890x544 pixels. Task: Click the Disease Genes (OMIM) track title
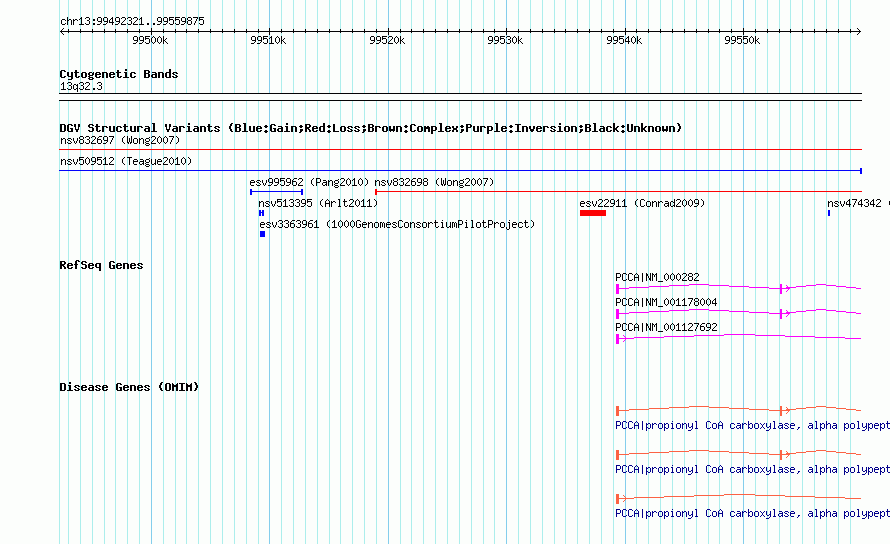point(129,387)
